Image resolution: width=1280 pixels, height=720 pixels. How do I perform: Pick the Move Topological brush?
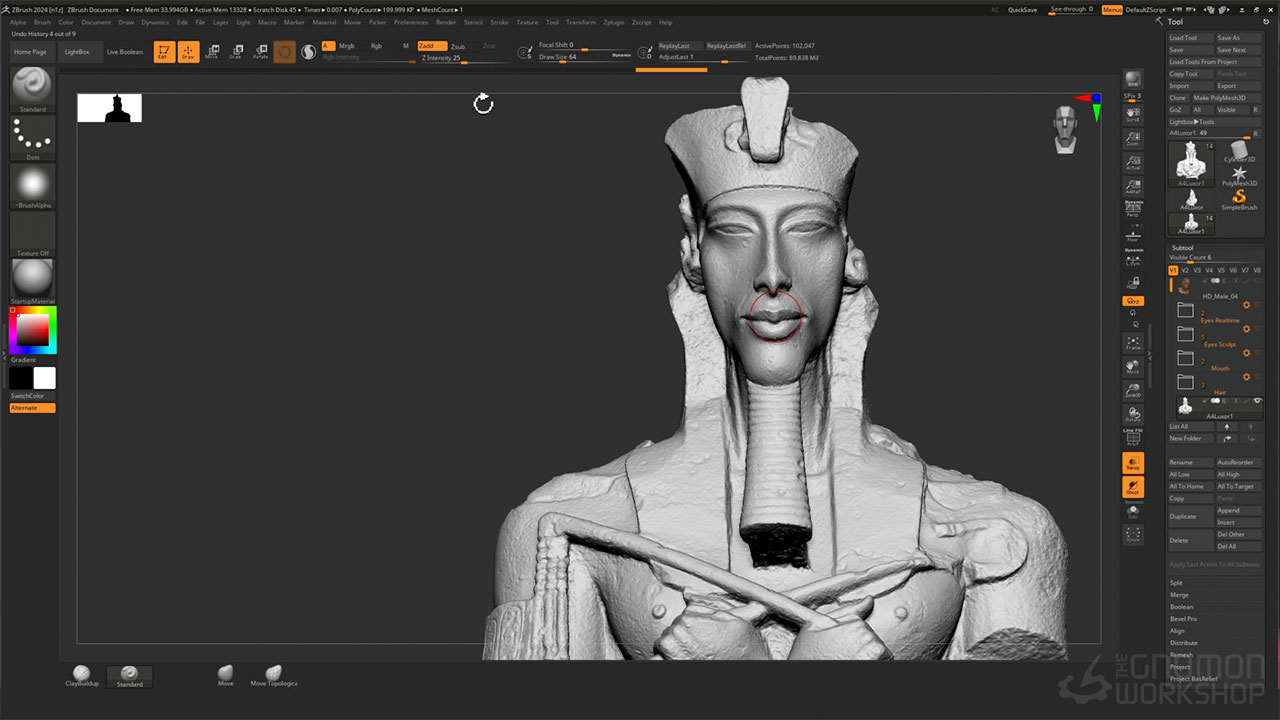(x=273, y=675)
